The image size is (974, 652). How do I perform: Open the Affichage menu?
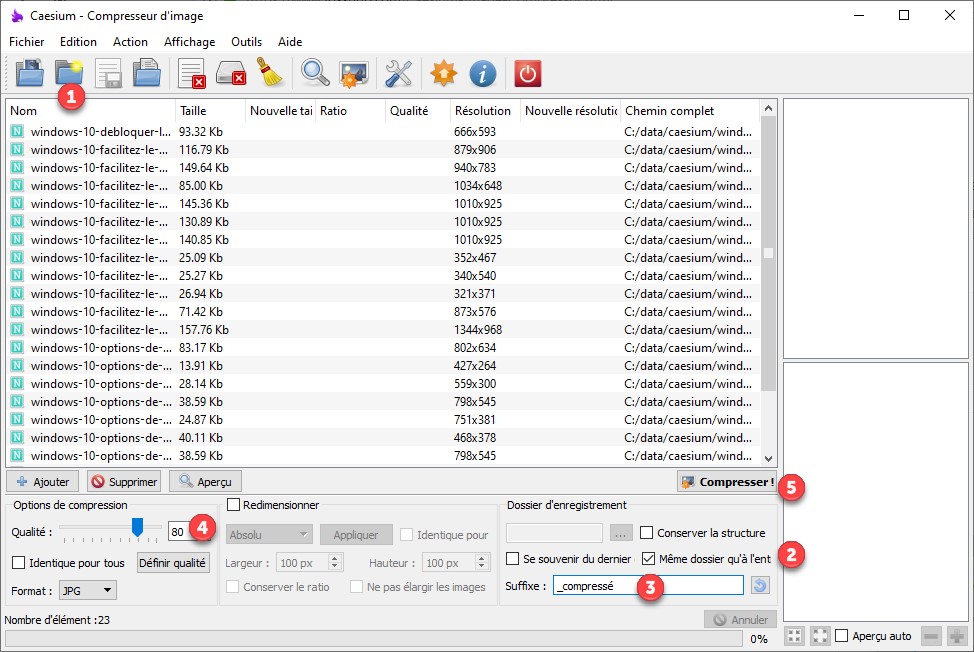pos(189,42)
